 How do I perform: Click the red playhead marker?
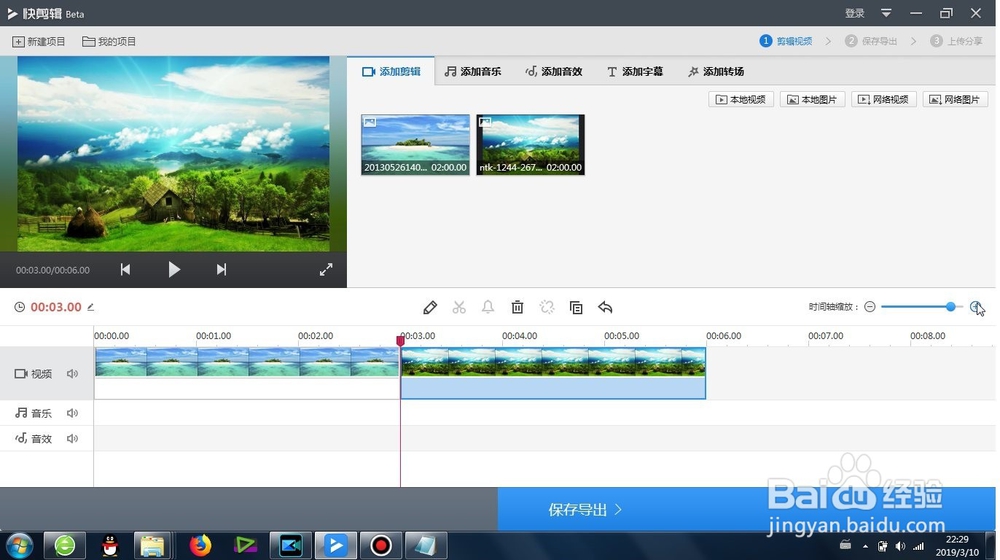click(401, 341)
